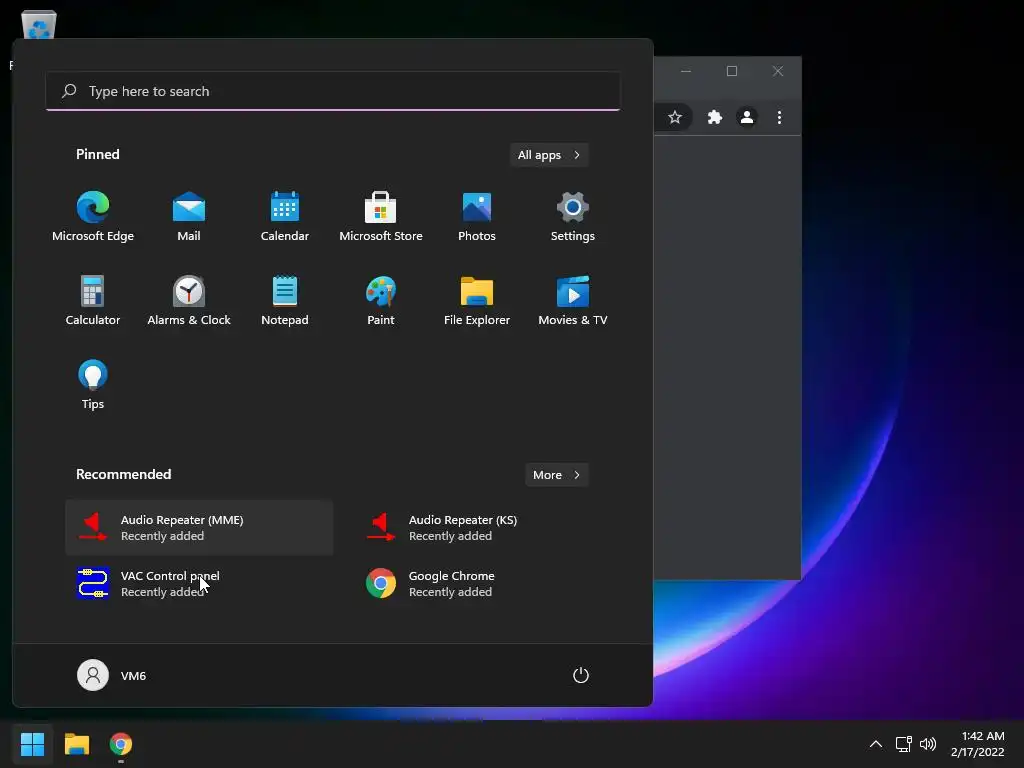This screenshot has width=1024, height=768.
Task: Click the Type here to search field
Action: pyautogui.click(x=333, y=91)
